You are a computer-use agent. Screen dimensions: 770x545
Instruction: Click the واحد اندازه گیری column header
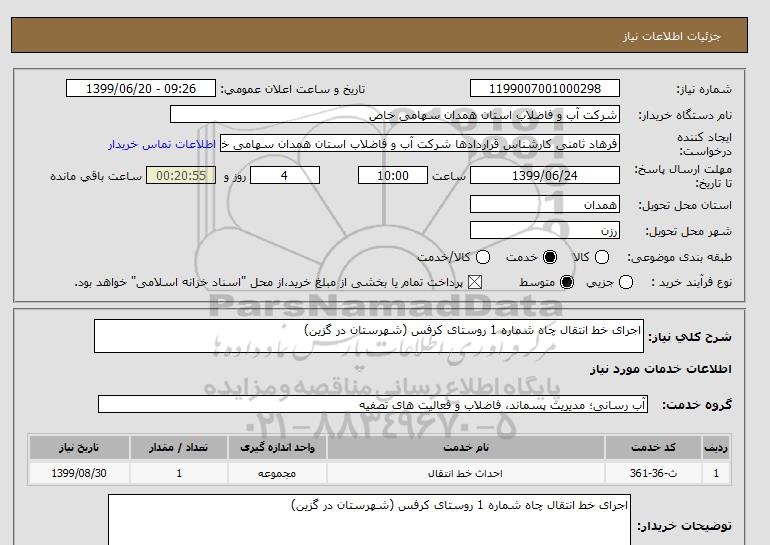277,448
